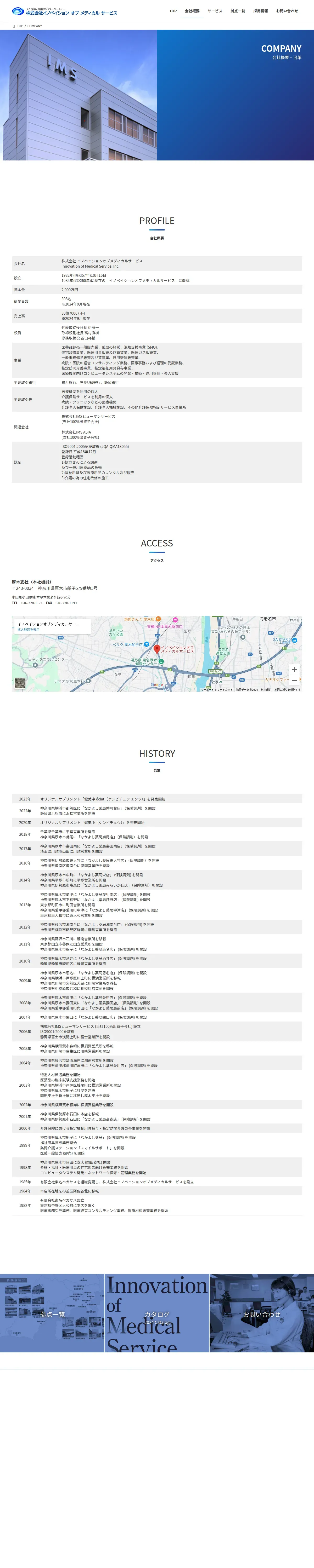
Task: Click the company logo in the header
Action: coord(65,11)
